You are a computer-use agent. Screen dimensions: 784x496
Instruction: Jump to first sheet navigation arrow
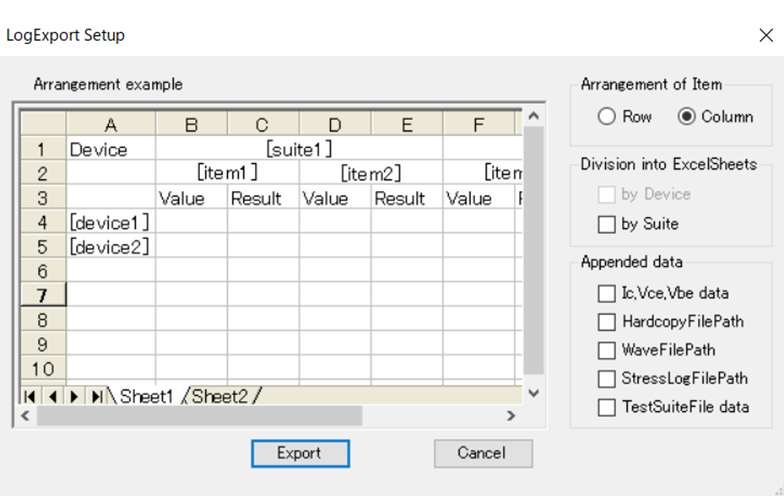[30, 396]
